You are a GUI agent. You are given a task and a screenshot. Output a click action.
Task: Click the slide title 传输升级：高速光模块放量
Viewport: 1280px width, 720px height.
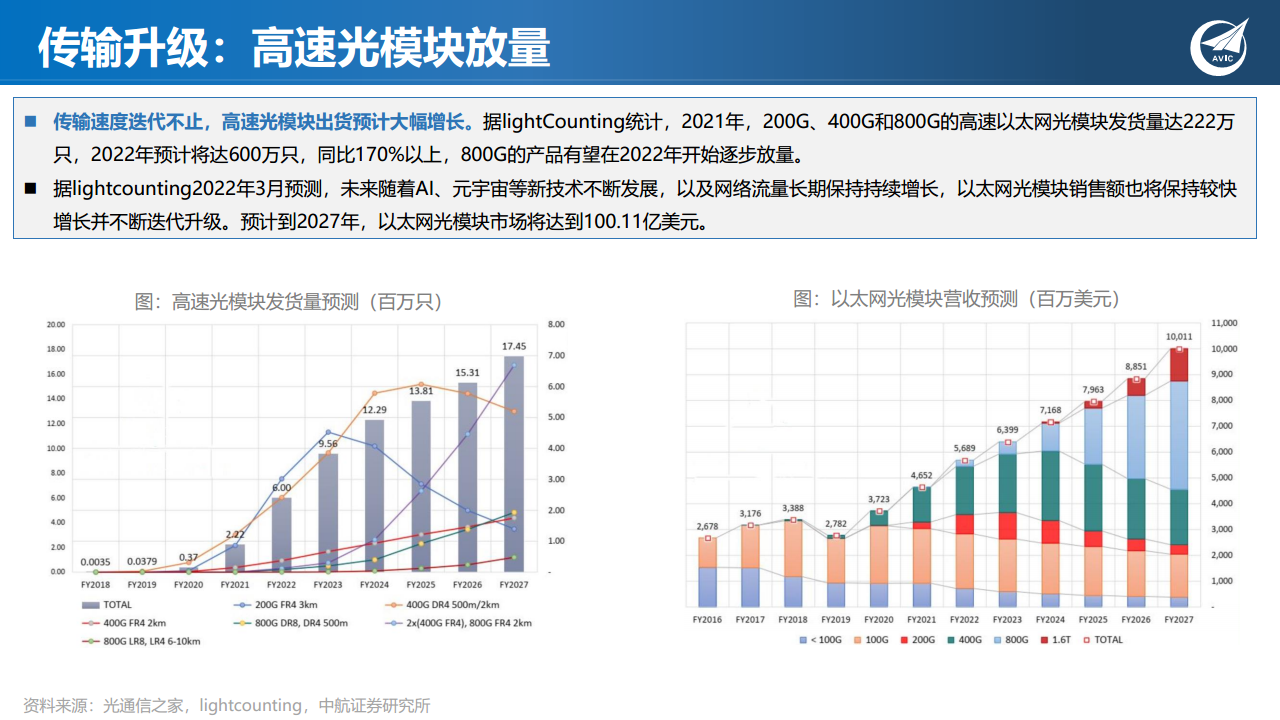(x=294, y=47)
